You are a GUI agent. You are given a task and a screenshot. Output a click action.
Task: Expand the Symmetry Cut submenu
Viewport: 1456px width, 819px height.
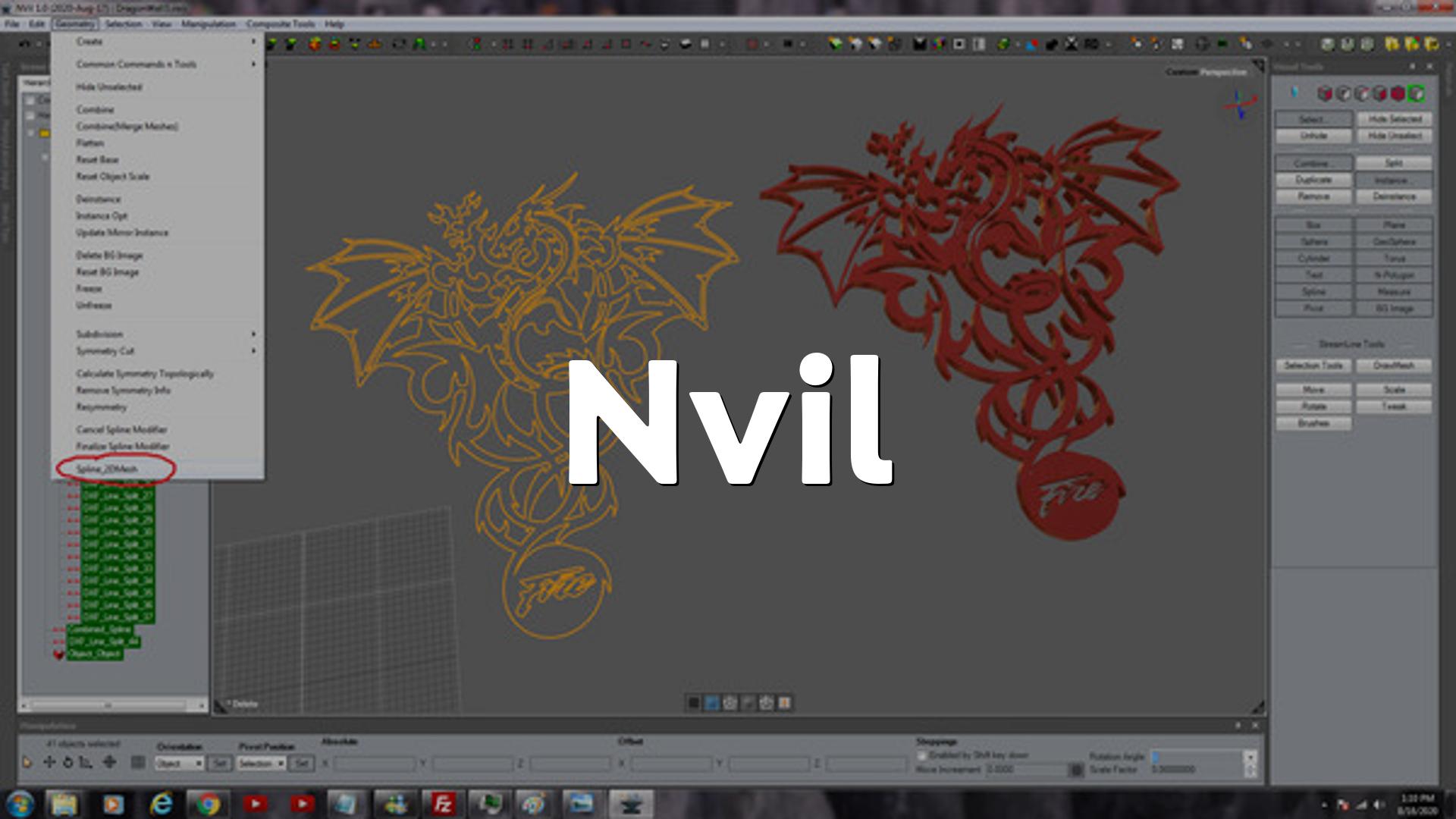[158, 350]
